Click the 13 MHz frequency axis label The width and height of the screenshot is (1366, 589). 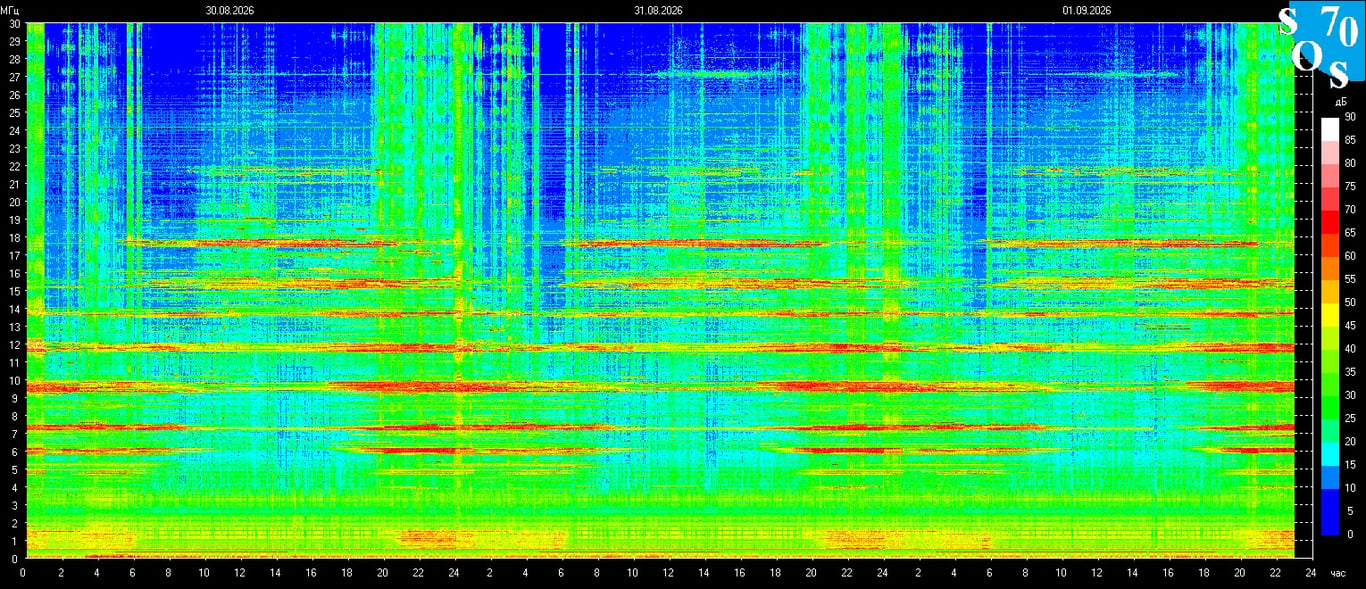click(x=15, y=327)
